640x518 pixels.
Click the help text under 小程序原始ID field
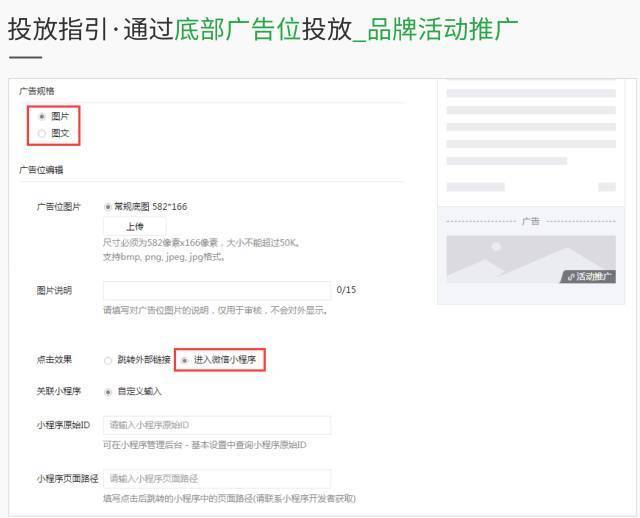204,445
